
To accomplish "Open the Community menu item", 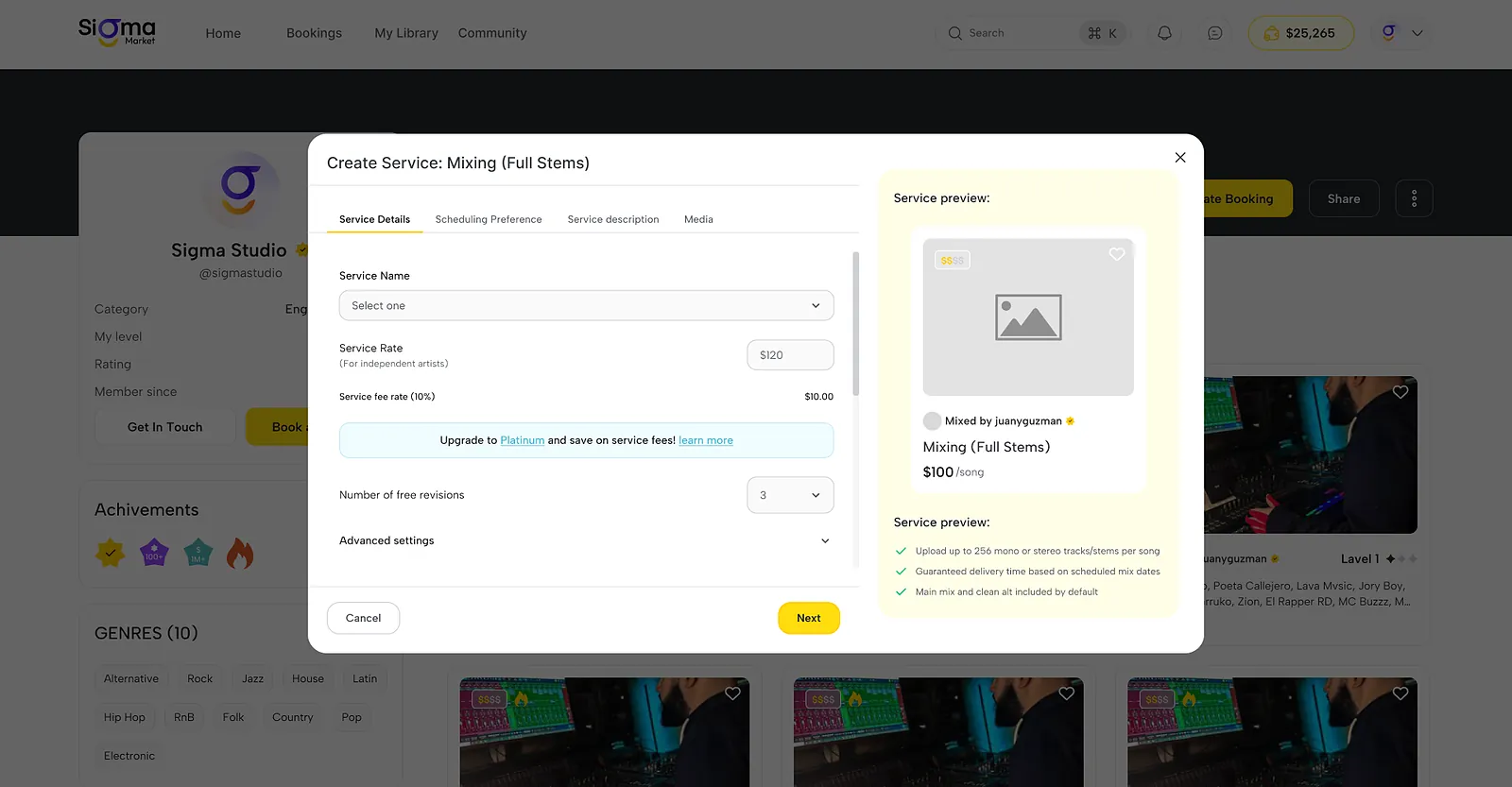I will 492,33.
